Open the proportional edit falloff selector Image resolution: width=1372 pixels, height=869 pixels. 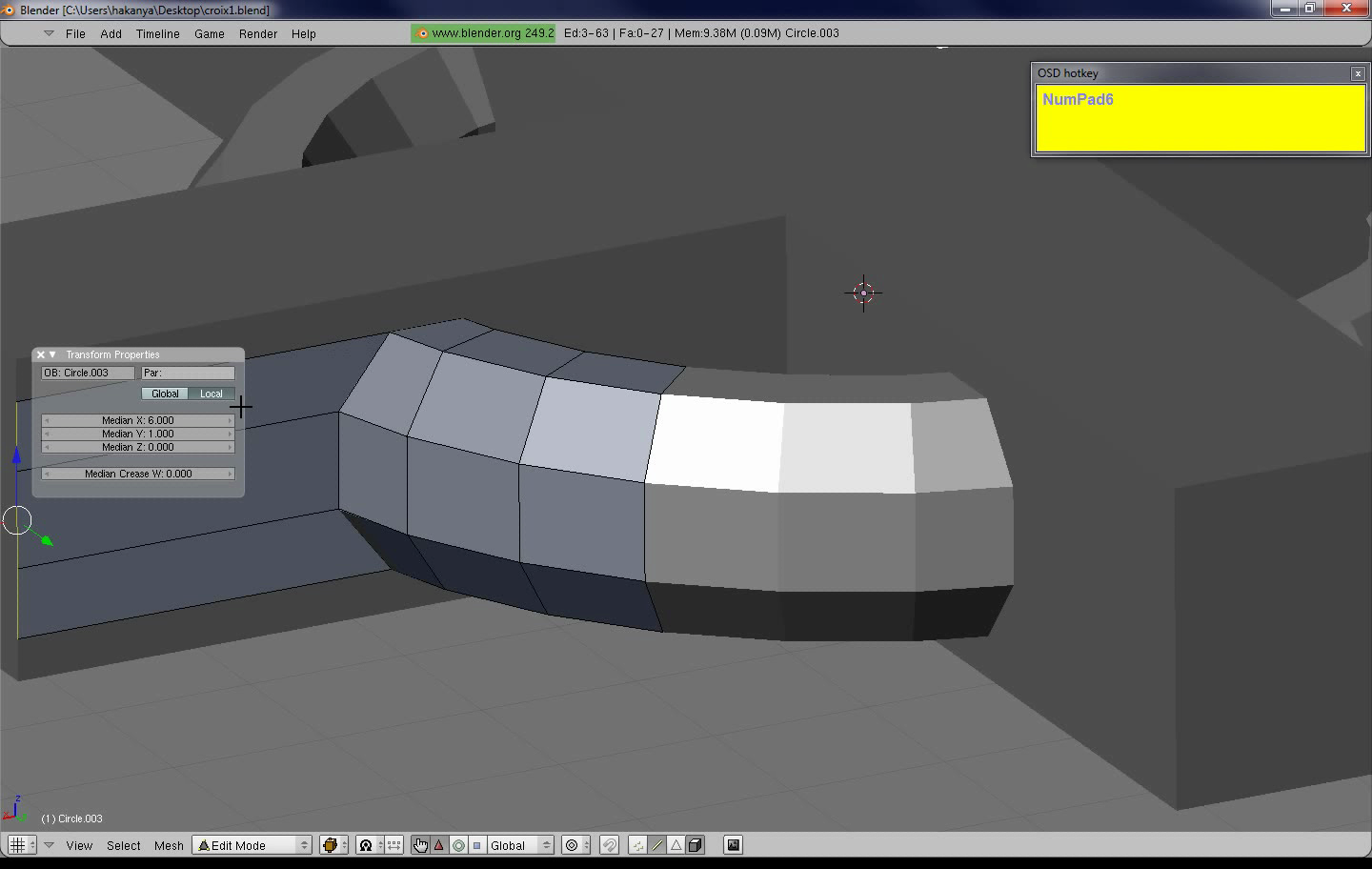[x=576, y=845]
